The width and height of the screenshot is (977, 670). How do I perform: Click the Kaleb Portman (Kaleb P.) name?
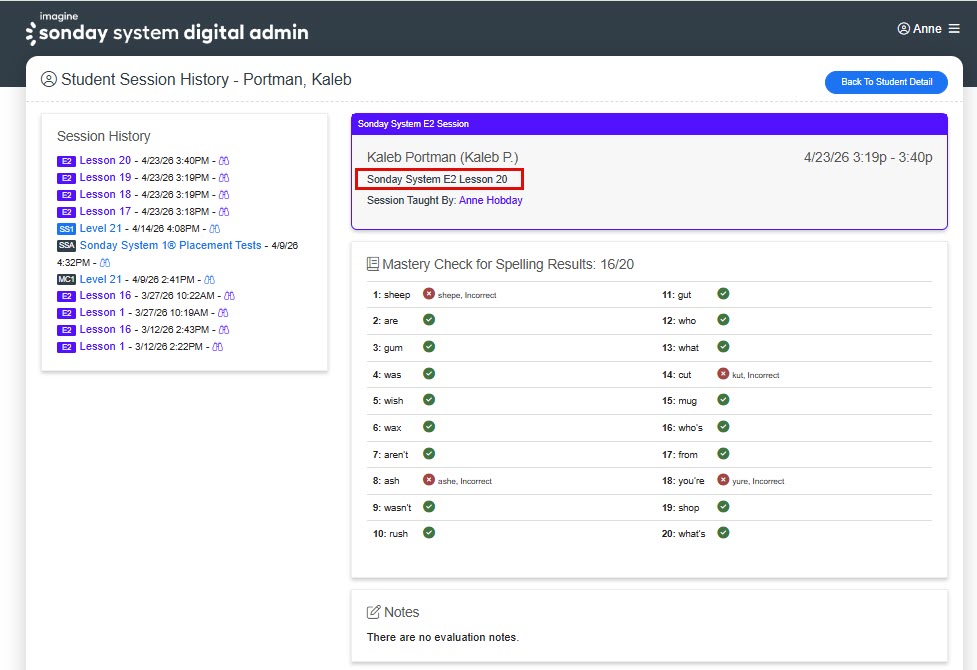[x=442, y=157]
